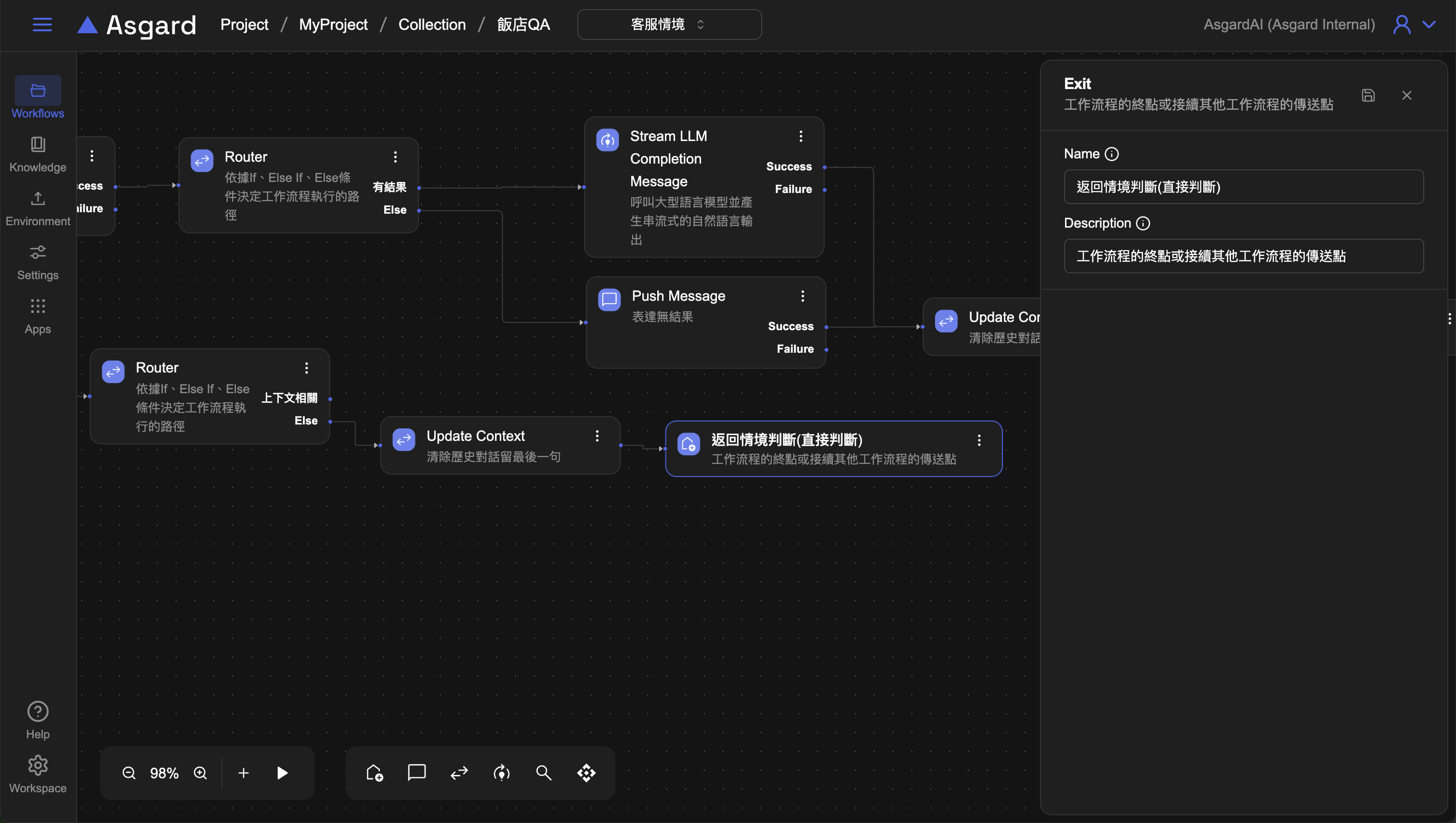Click the diamond cluster icon in toolbar
Screen dimensions: 1456x823
click(586, 772)
